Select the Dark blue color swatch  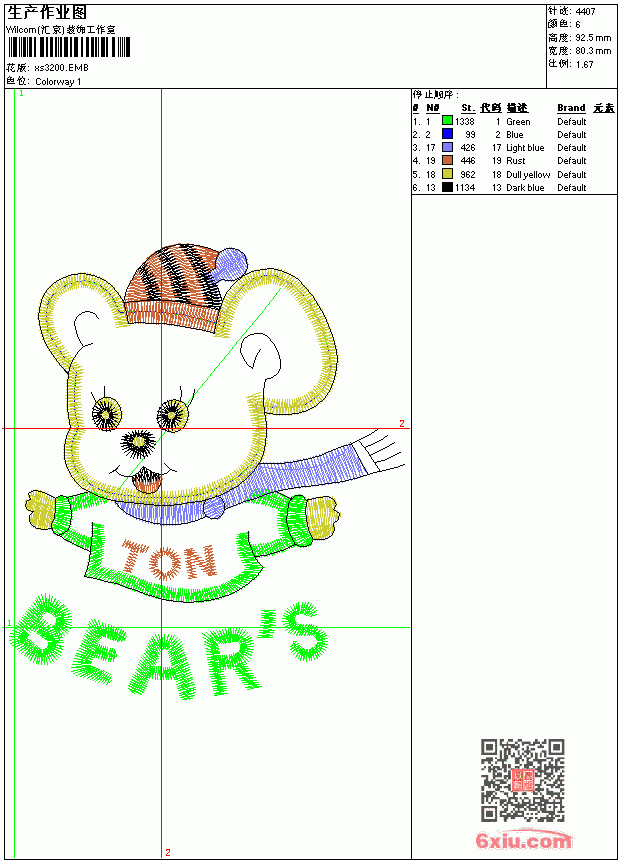447,187
